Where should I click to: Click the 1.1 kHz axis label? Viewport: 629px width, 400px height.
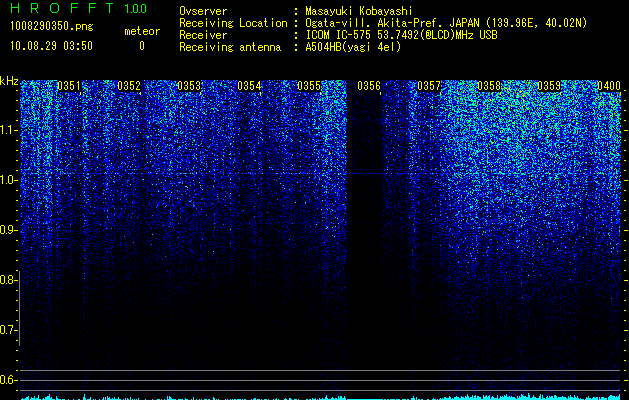(x=8, y=130)
